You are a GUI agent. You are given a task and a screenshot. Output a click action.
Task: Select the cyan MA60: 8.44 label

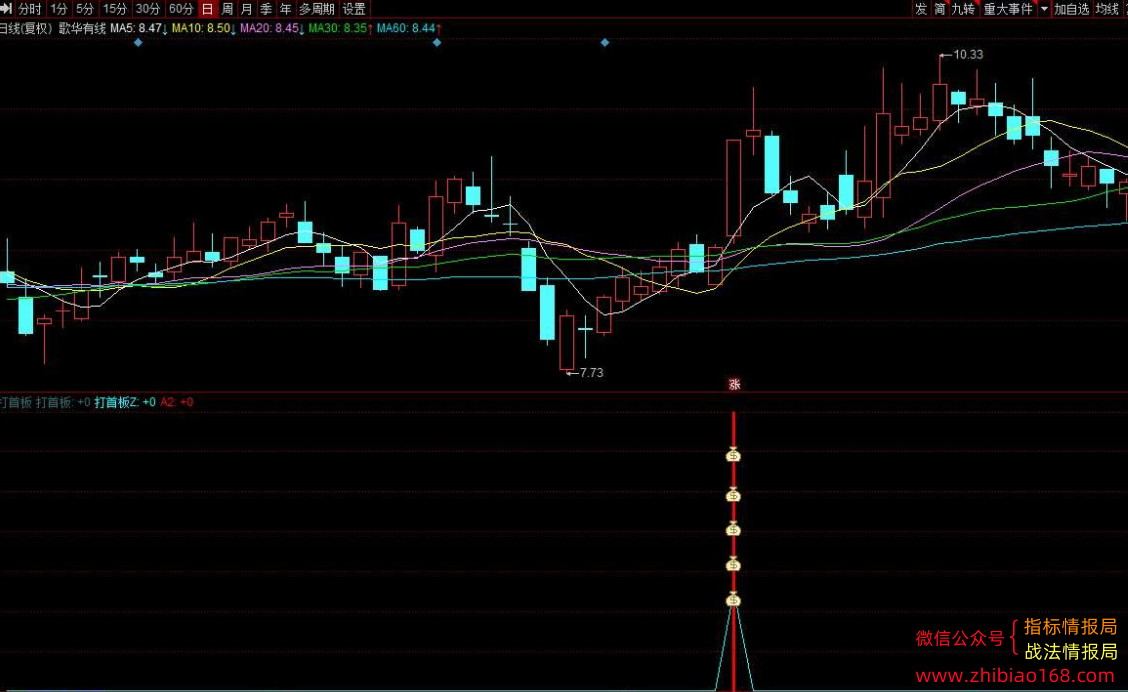pyautogui.click(x=409, y=28)
